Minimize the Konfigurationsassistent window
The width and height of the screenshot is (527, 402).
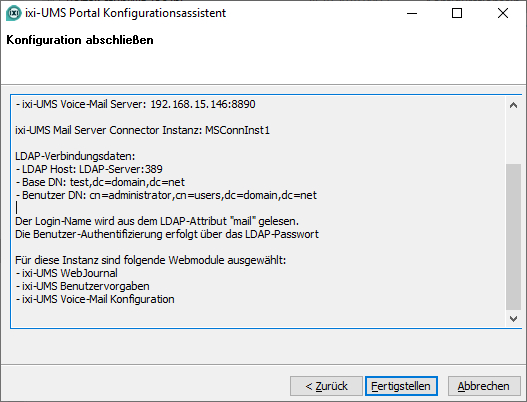coord(412,13)
